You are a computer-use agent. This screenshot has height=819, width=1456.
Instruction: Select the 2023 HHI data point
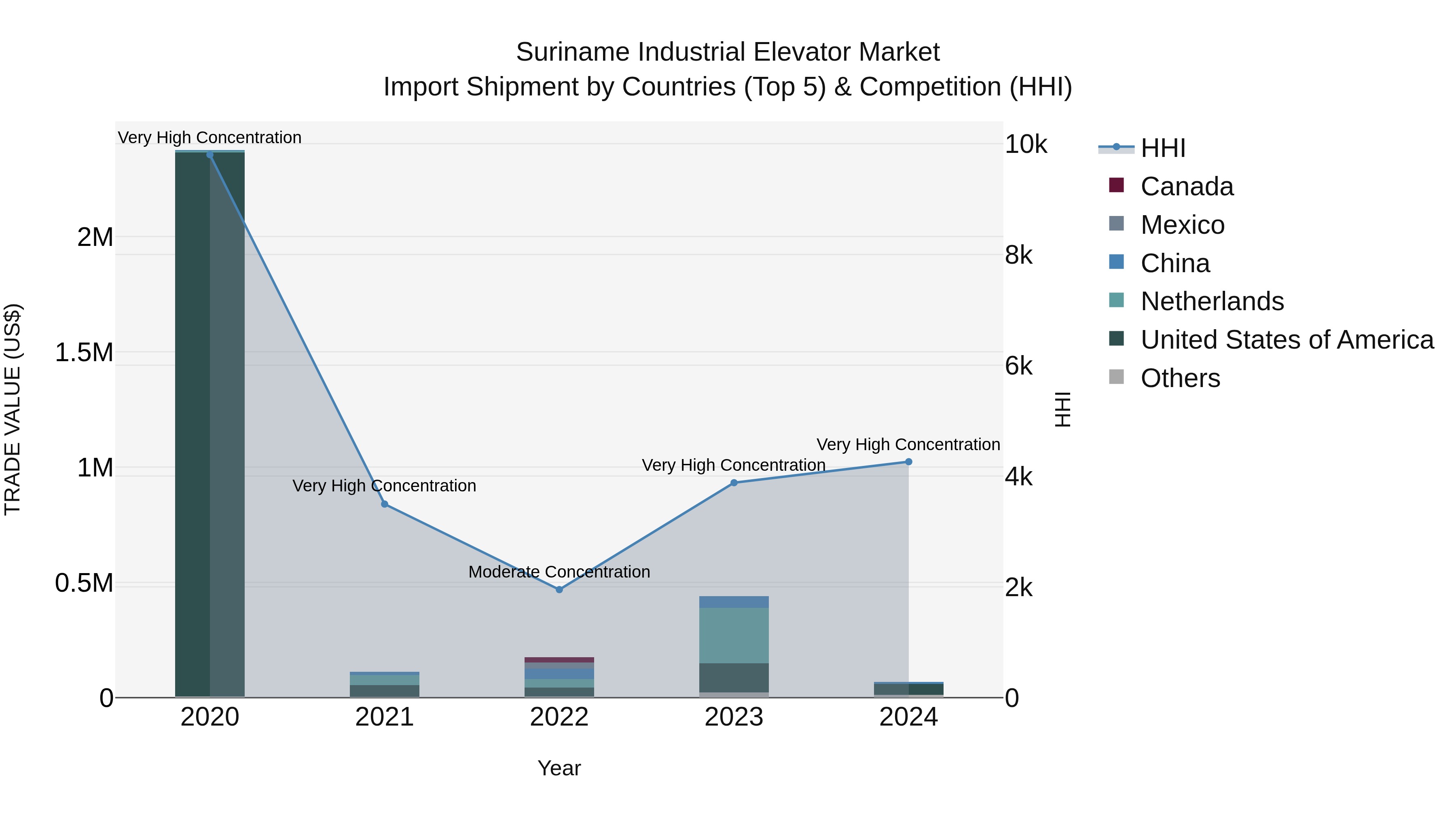tap(734, 483)
